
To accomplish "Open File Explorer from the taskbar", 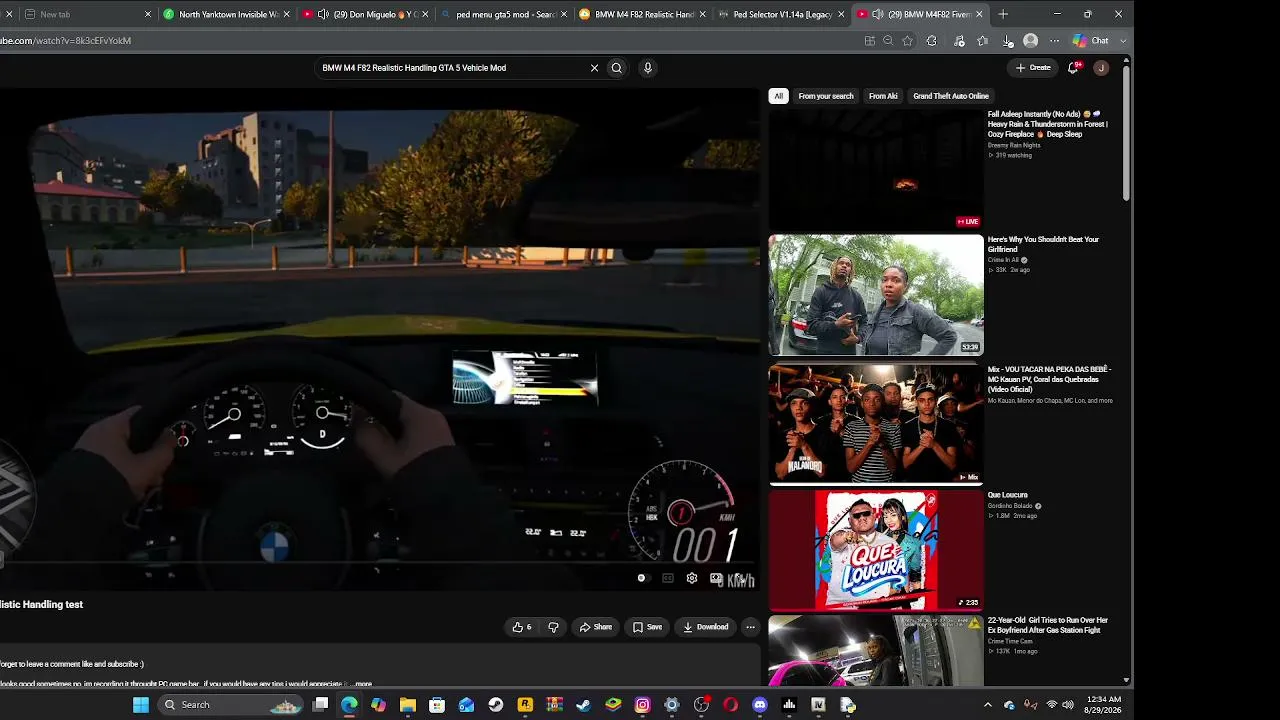I will [408, 705].
